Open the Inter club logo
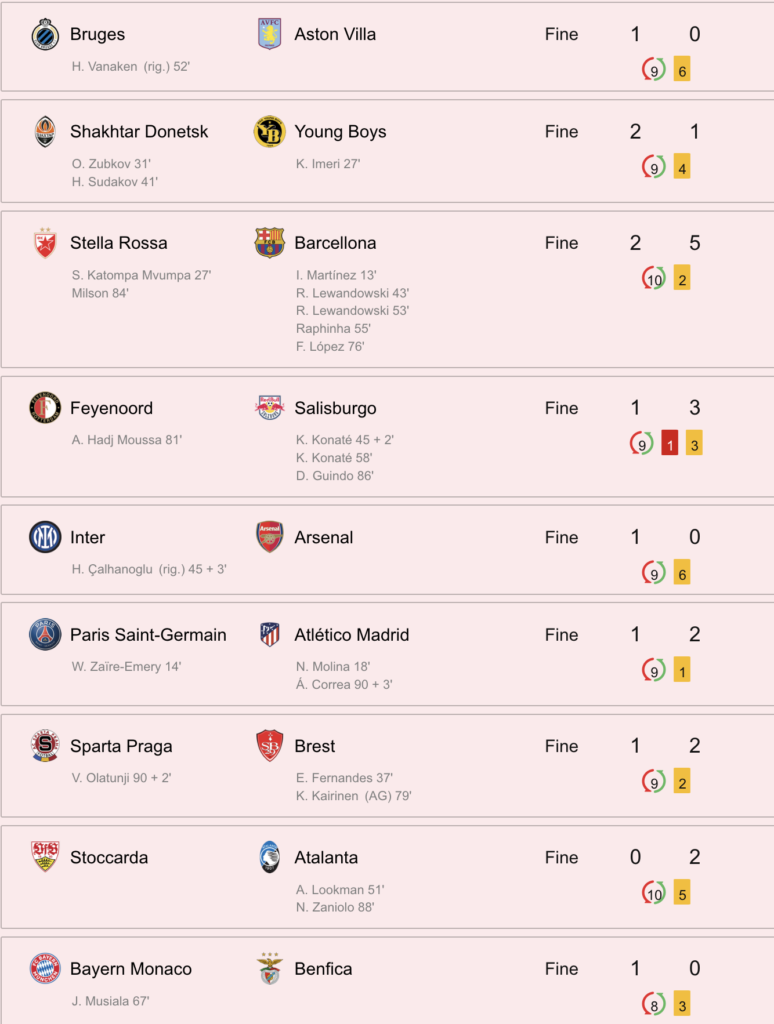Viewport: 774px width, 1024px height. 45,537
